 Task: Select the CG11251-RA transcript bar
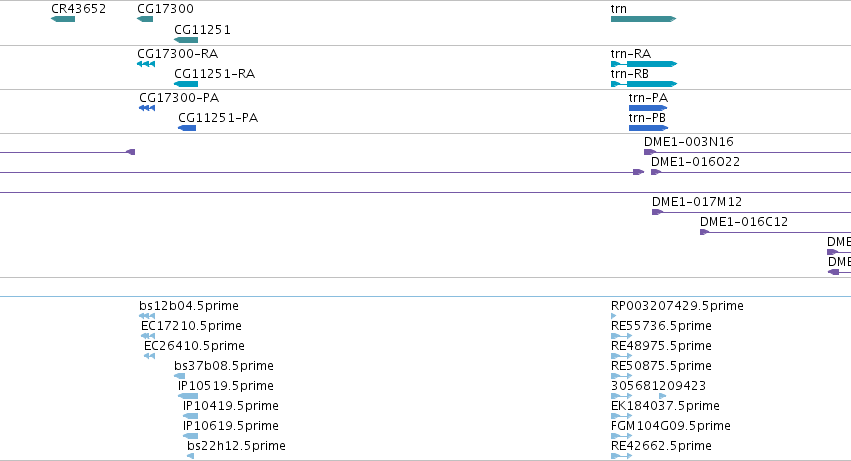click(x=186, y=84)
